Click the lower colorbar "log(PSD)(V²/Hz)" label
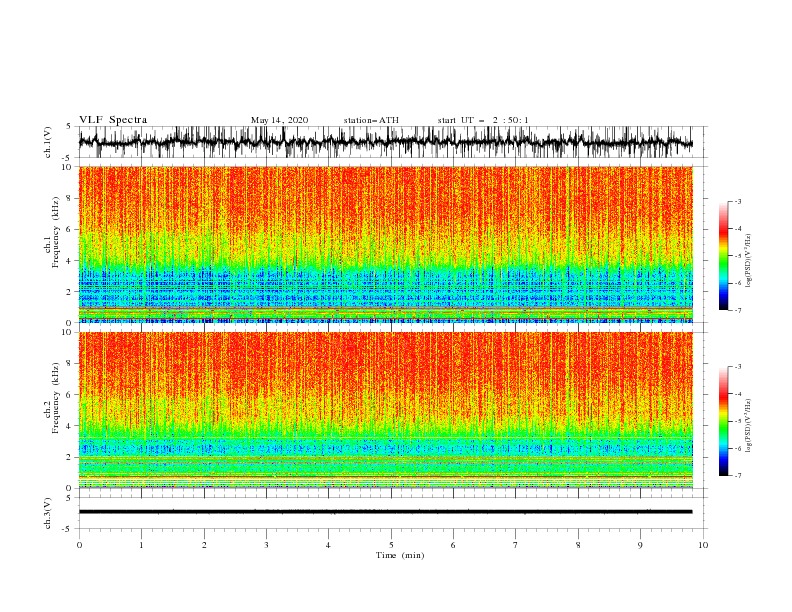The image size is (792, 612). [x=748, y=426]
